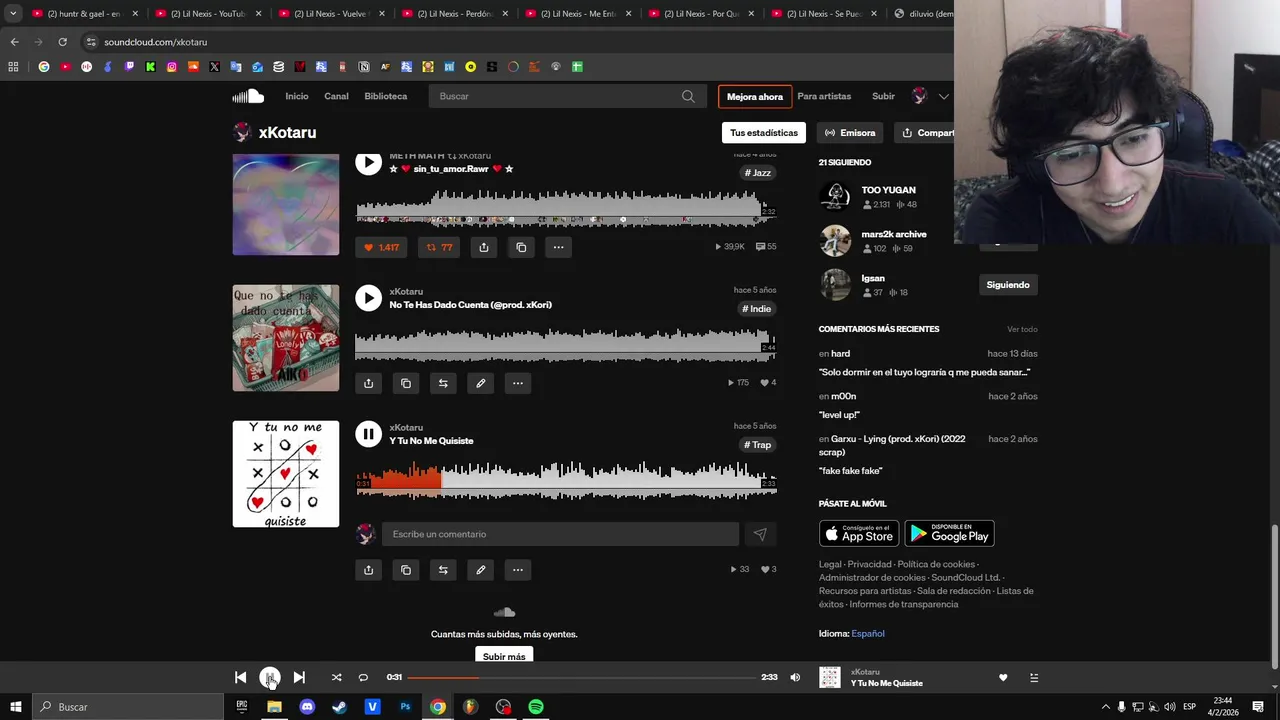1280x720 pixels.
Task: Open the No Te Has Dado Cuenta artwork
Action: click(x=286, y=338)
